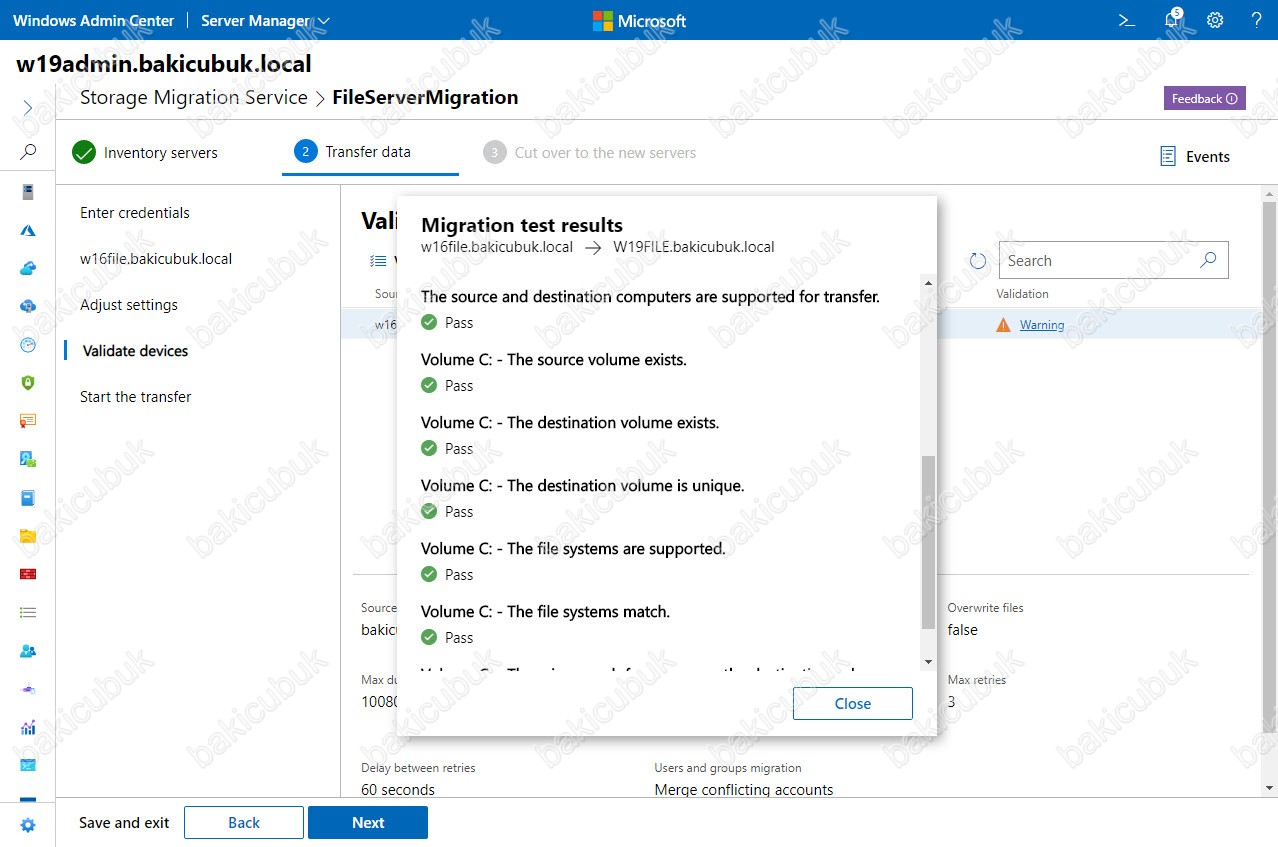The width and height of the screenshot is (1278, 847).
Task: Open the Certificates tool icon
Action: [28, 421]
